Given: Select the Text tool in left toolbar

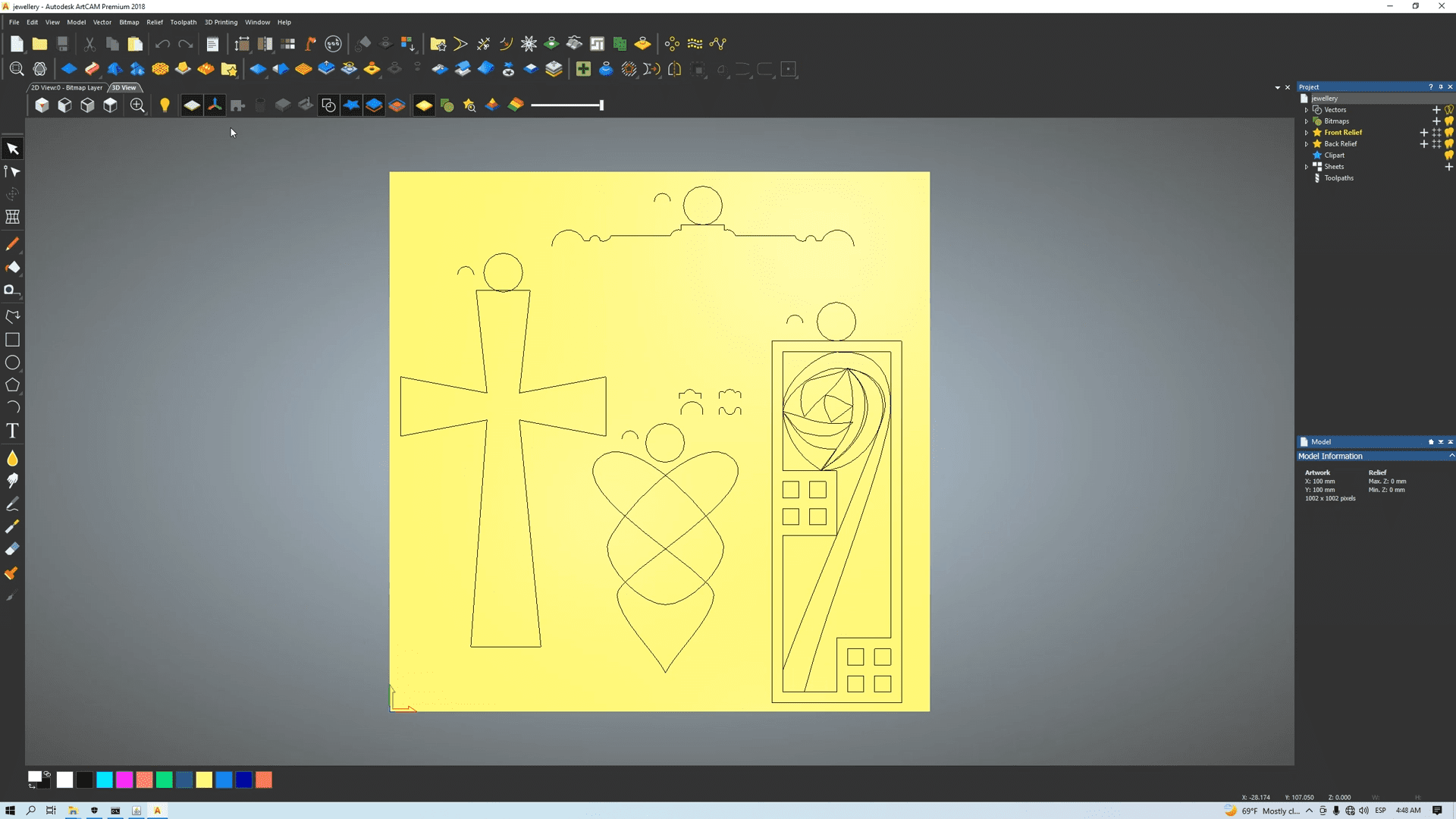Looking at the screenshot, I should pyautogui.click(x=12, y=431).
